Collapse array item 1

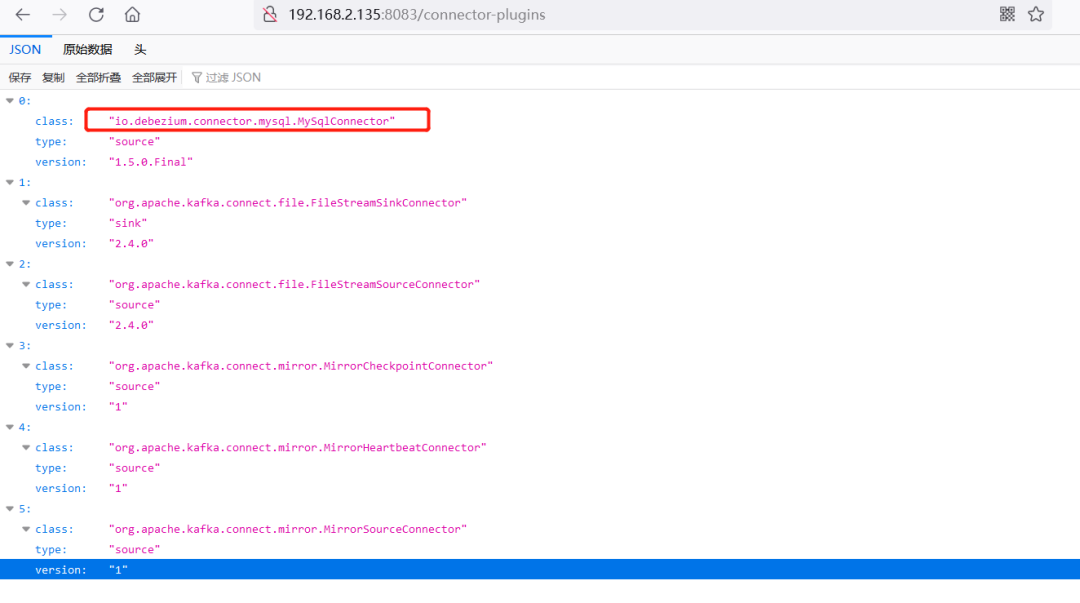(x=10, y=183)
